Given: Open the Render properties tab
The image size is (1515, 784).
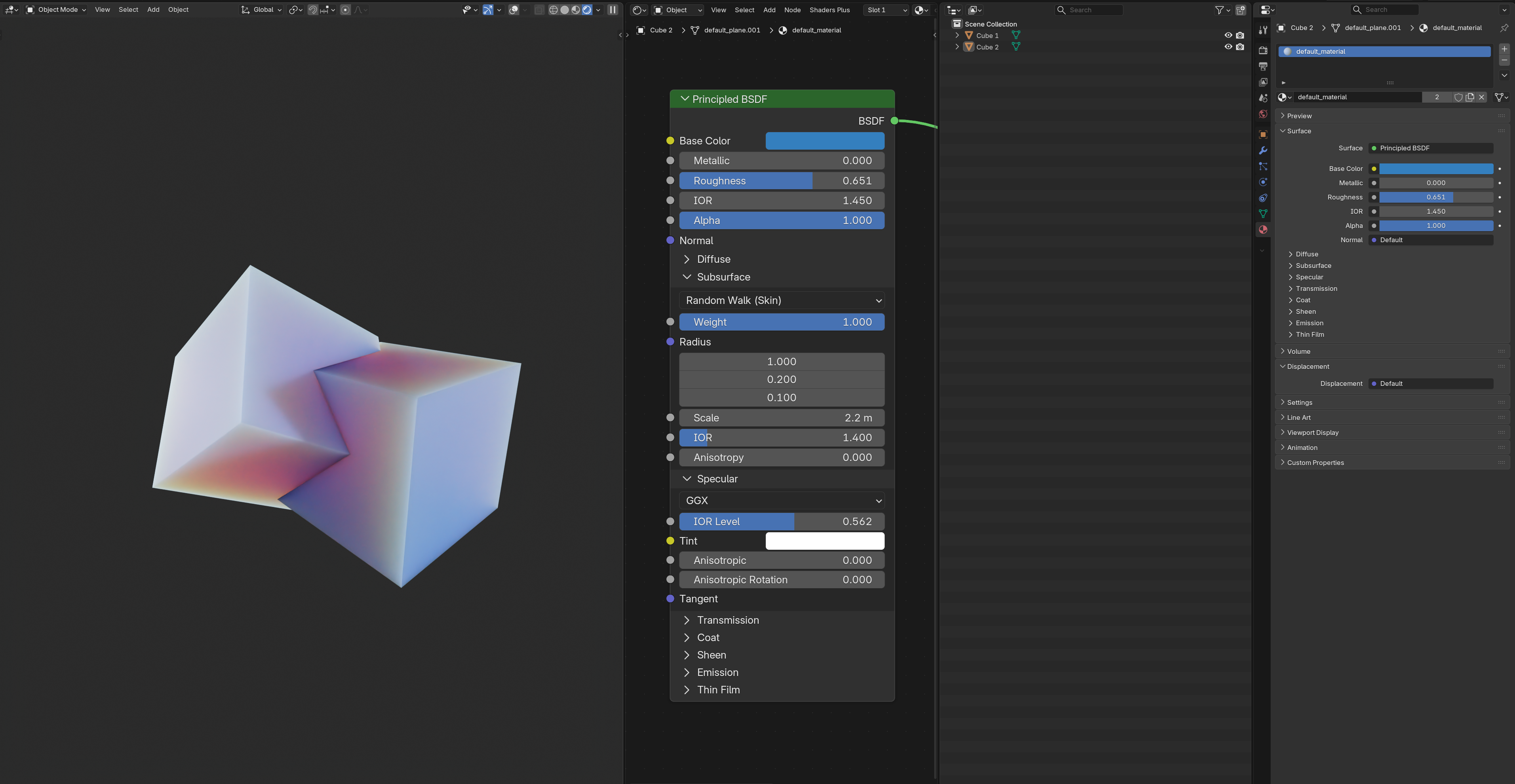Looking at the screenshot, I should click(x=1263, y=51).
